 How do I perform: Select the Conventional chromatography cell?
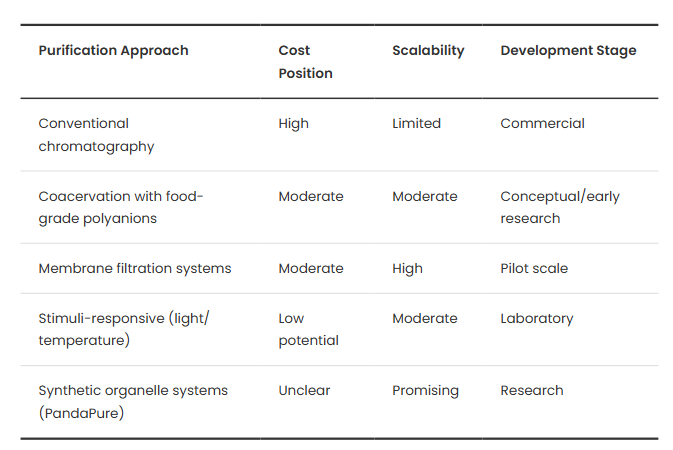[x=96, y=135]
